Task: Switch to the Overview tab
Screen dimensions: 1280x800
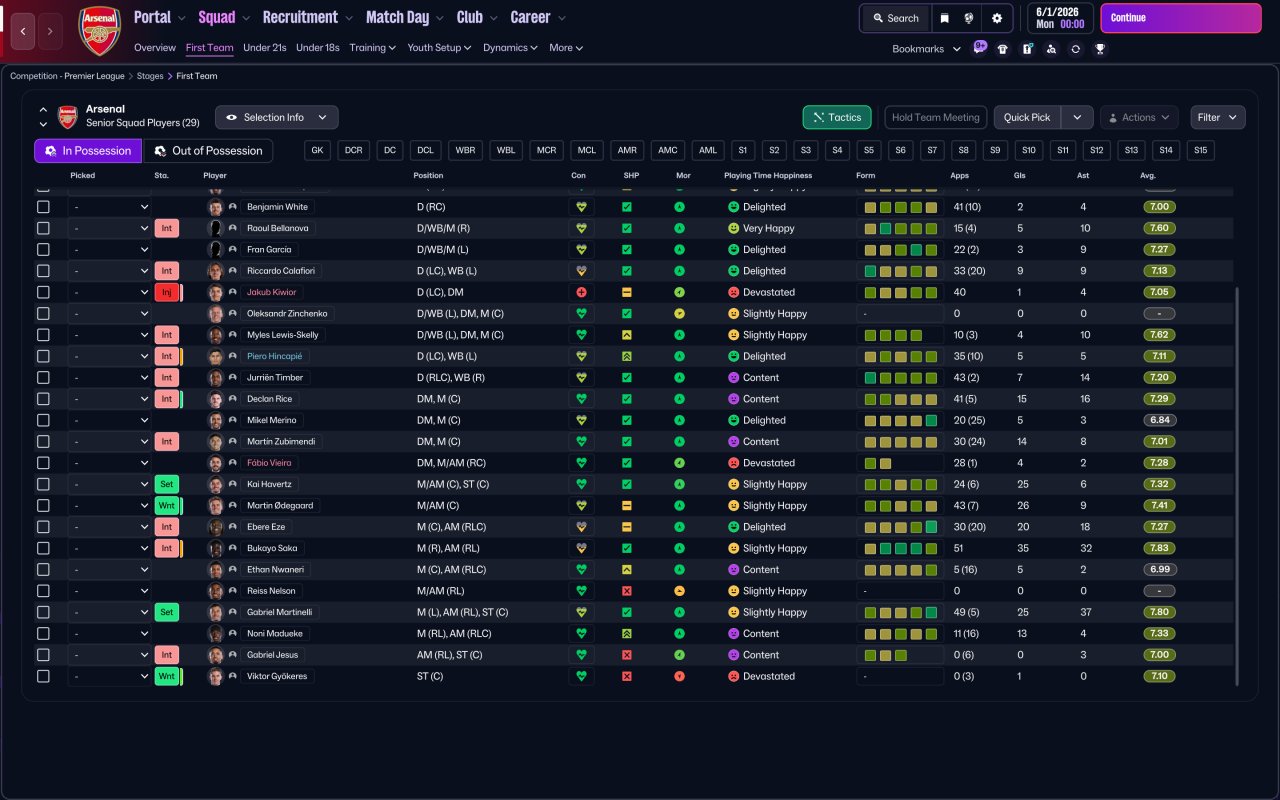Action: pos(155,48)
